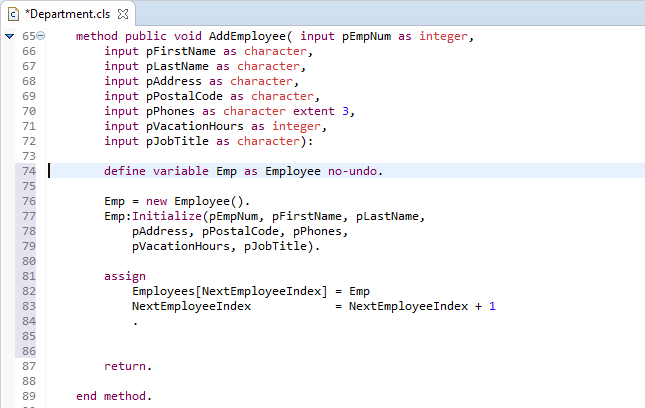Click the end method statement

[x=114, y=396]
